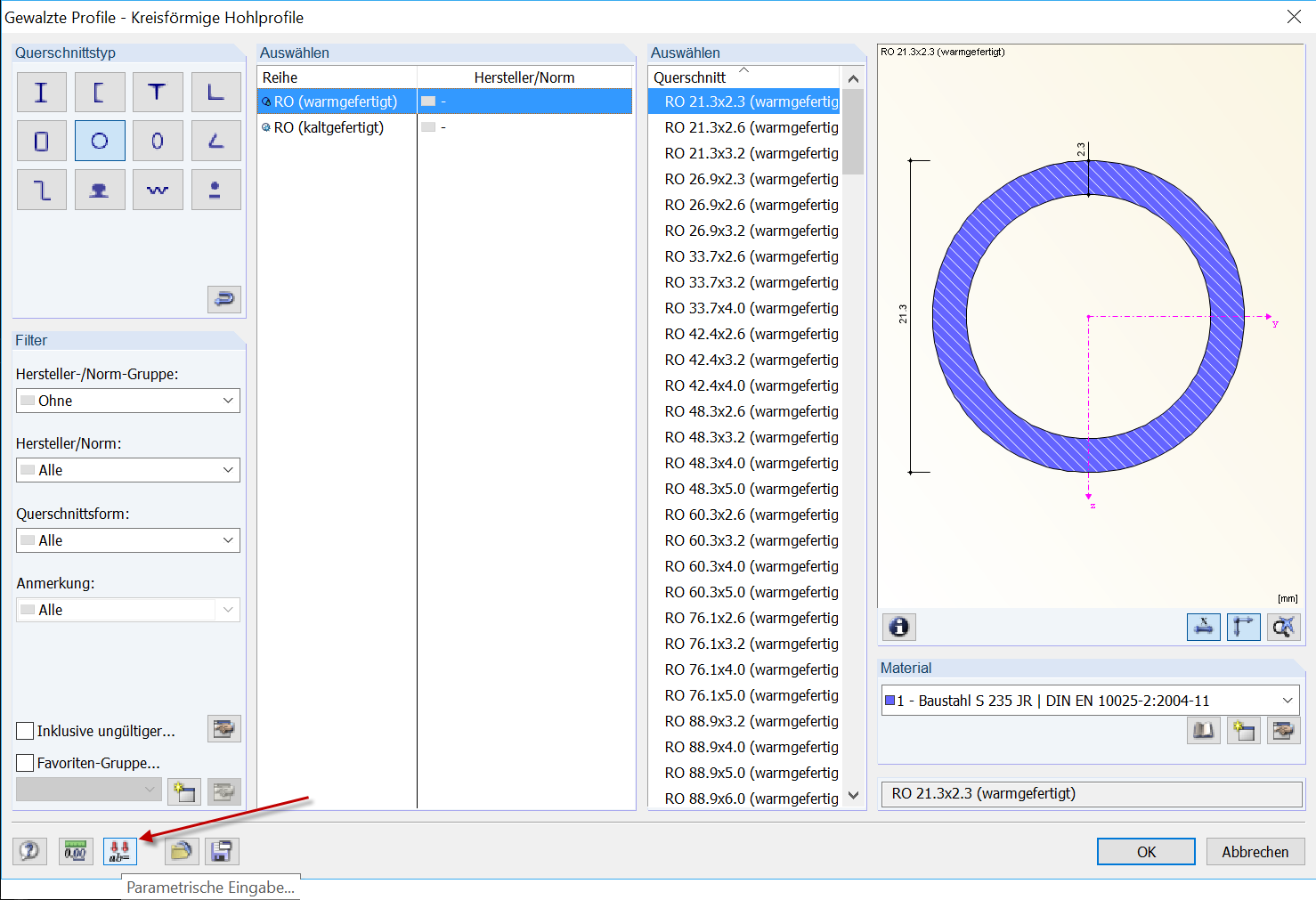Select the circular hollow profile type icon
The width and height of the screenshot is (1316, 900).
[x=99, y=140]
